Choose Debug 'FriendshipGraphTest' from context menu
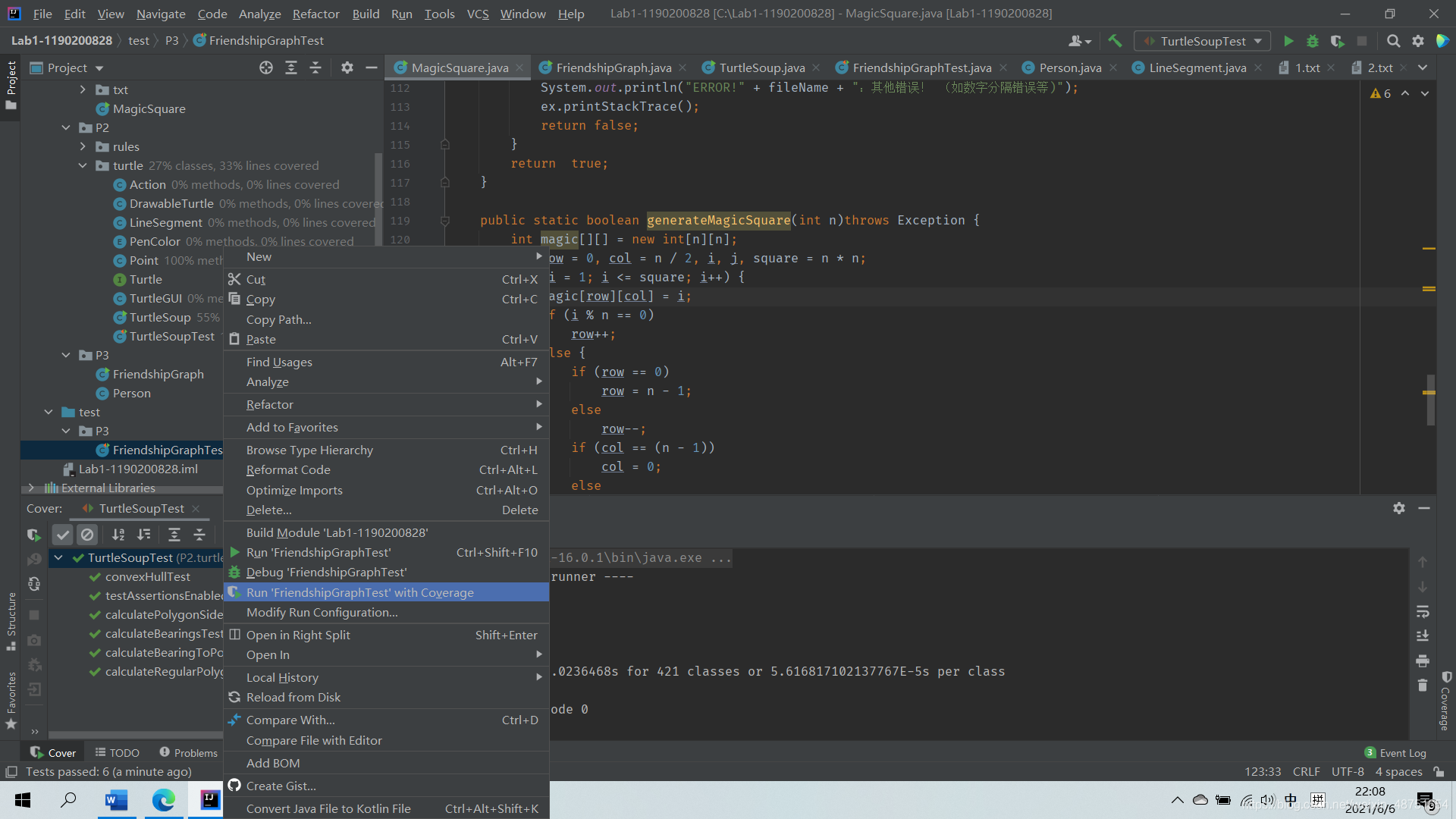 (386, 572)
